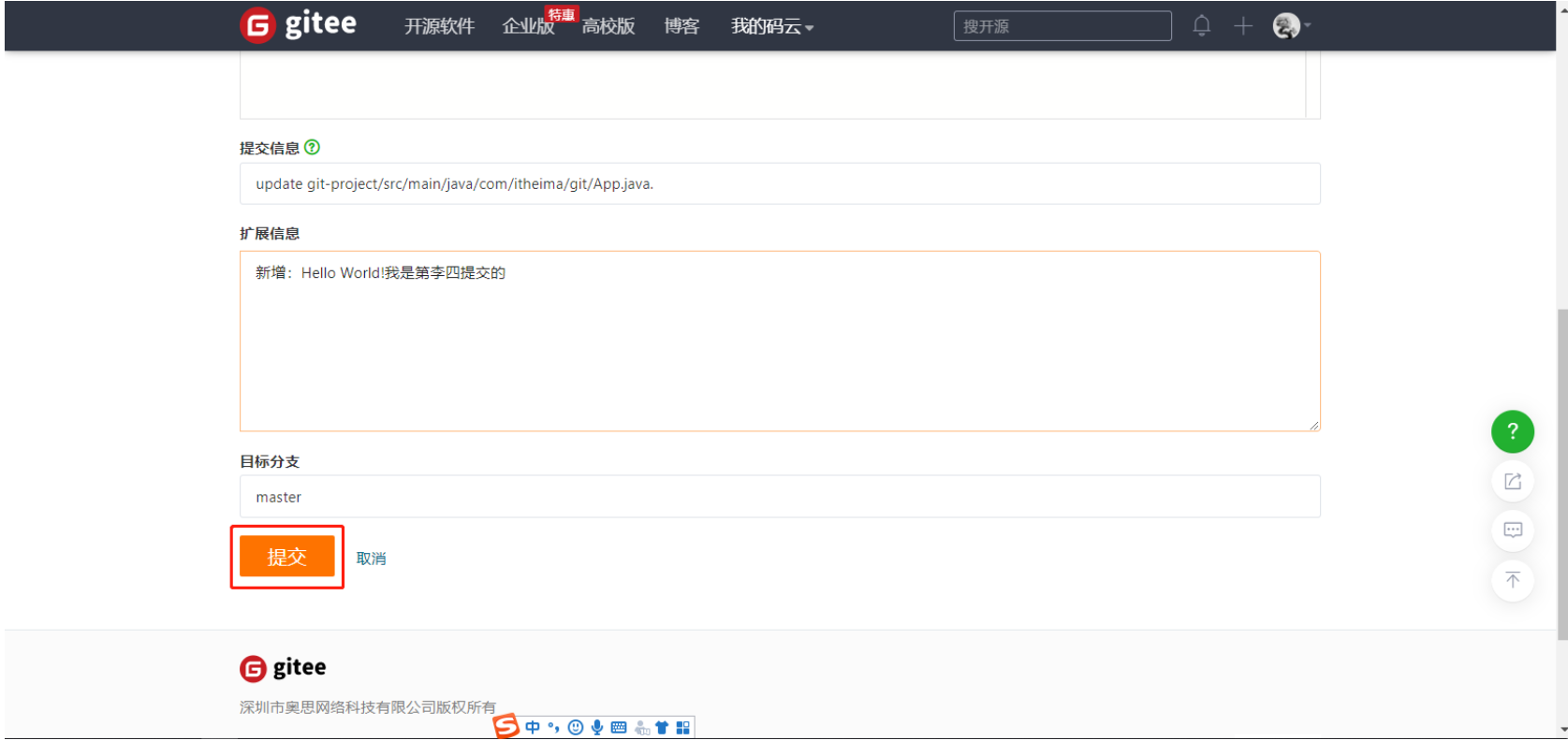Expand the 我的码云 dropdown menu
The height and width of the screenshot is (755, 1568).
click(x=771, y=27)
